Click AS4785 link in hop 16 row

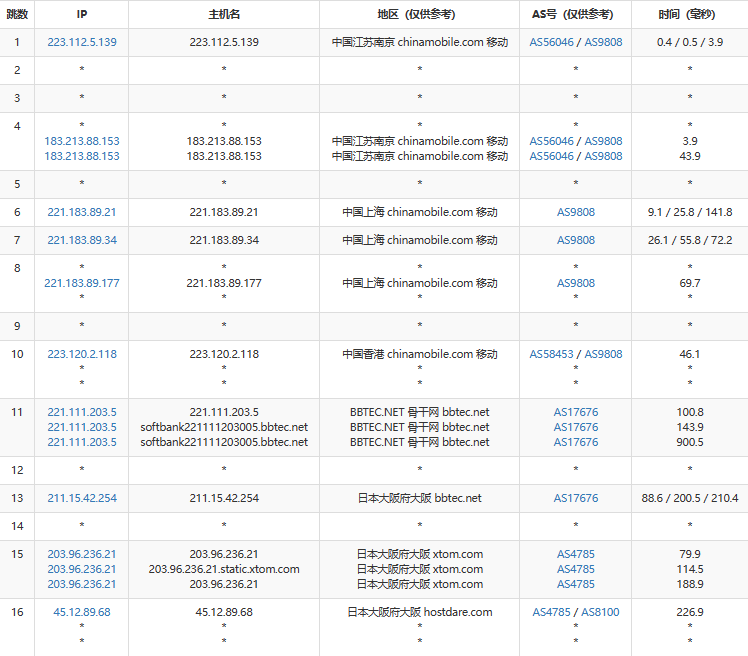551,612
